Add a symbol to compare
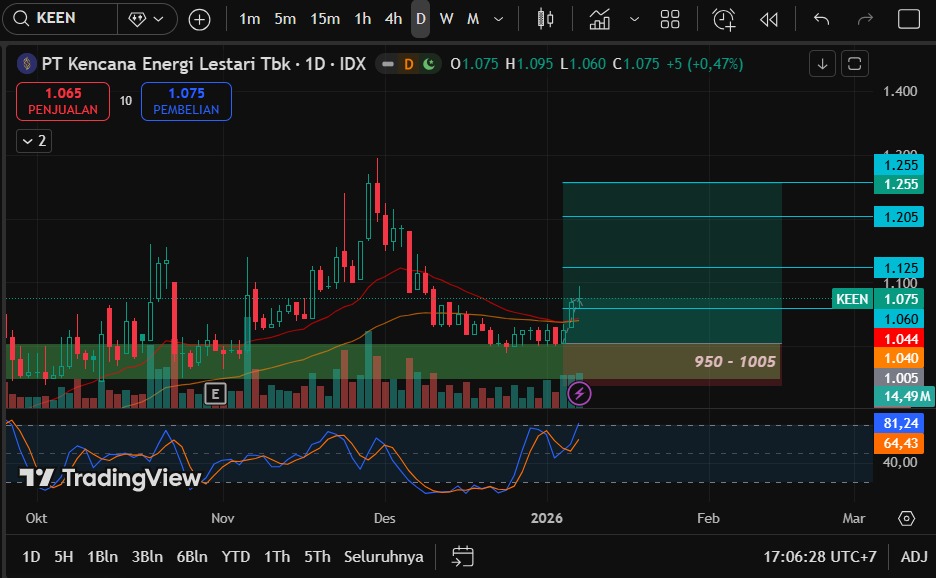This screenshot has height=578, width=936. 200,19
